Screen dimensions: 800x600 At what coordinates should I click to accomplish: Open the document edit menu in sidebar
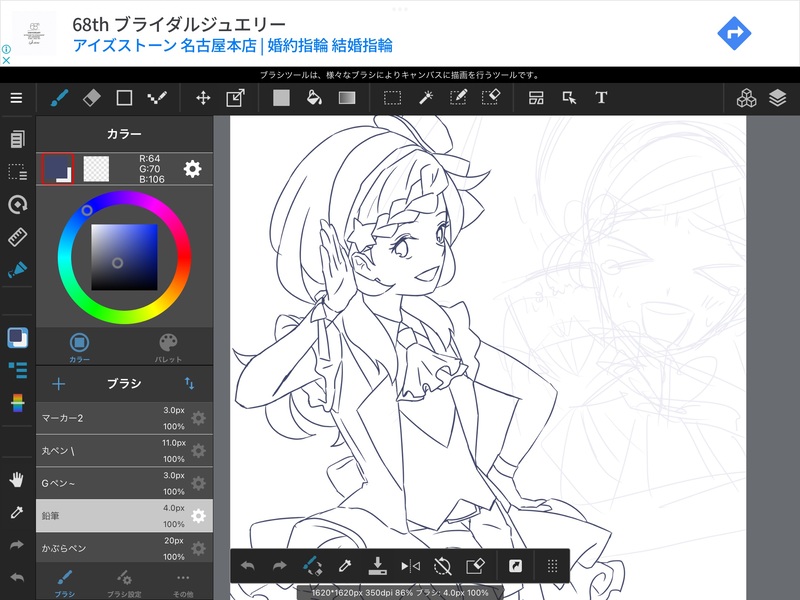coord(17,139)
